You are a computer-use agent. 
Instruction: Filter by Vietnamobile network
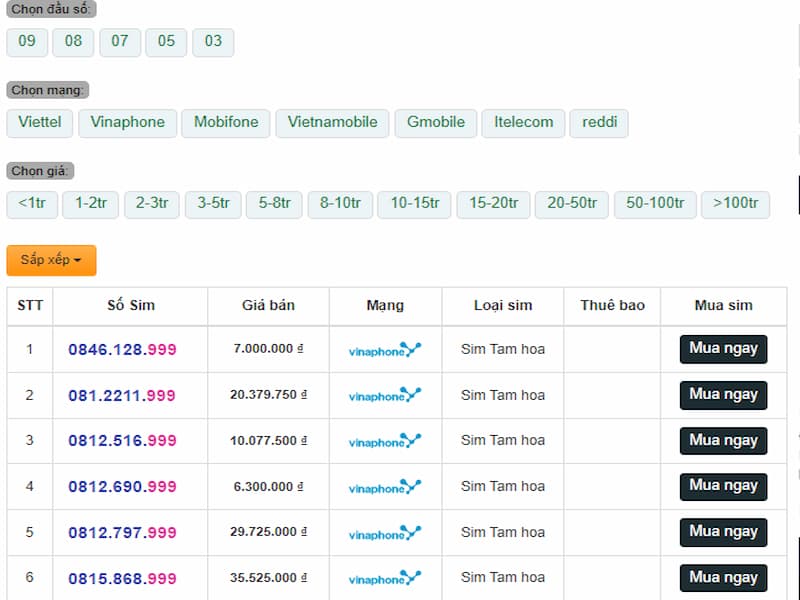333,122
